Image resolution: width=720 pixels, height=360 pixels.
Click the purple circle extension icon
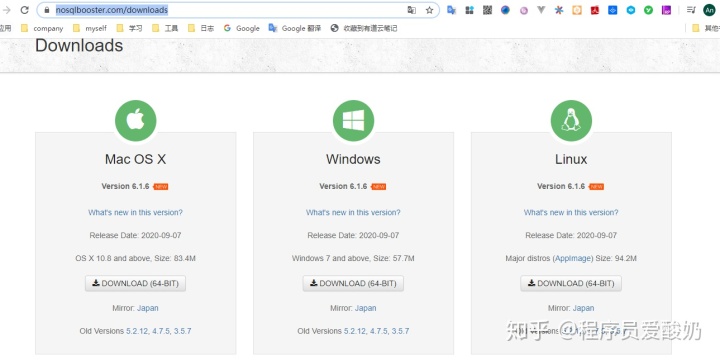(x=523, y=10)
